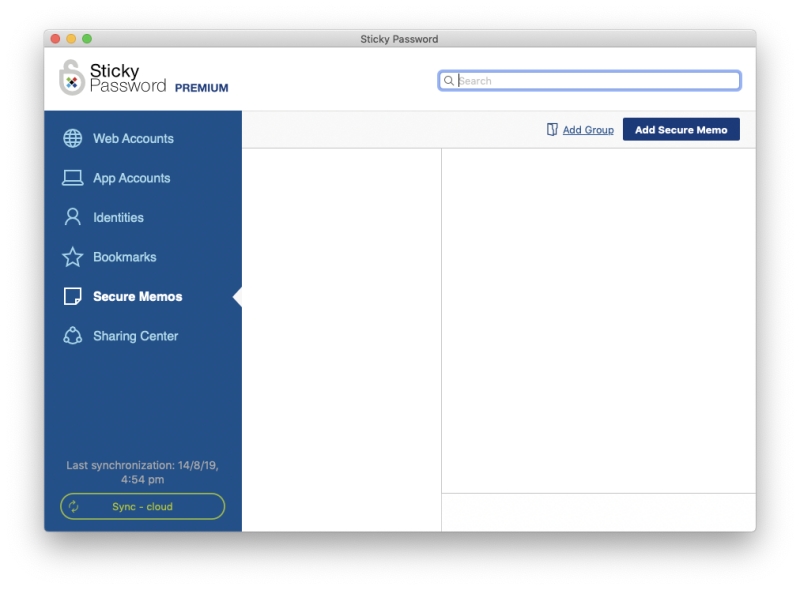Open the Web Accounts section

[x=133, y=138]
